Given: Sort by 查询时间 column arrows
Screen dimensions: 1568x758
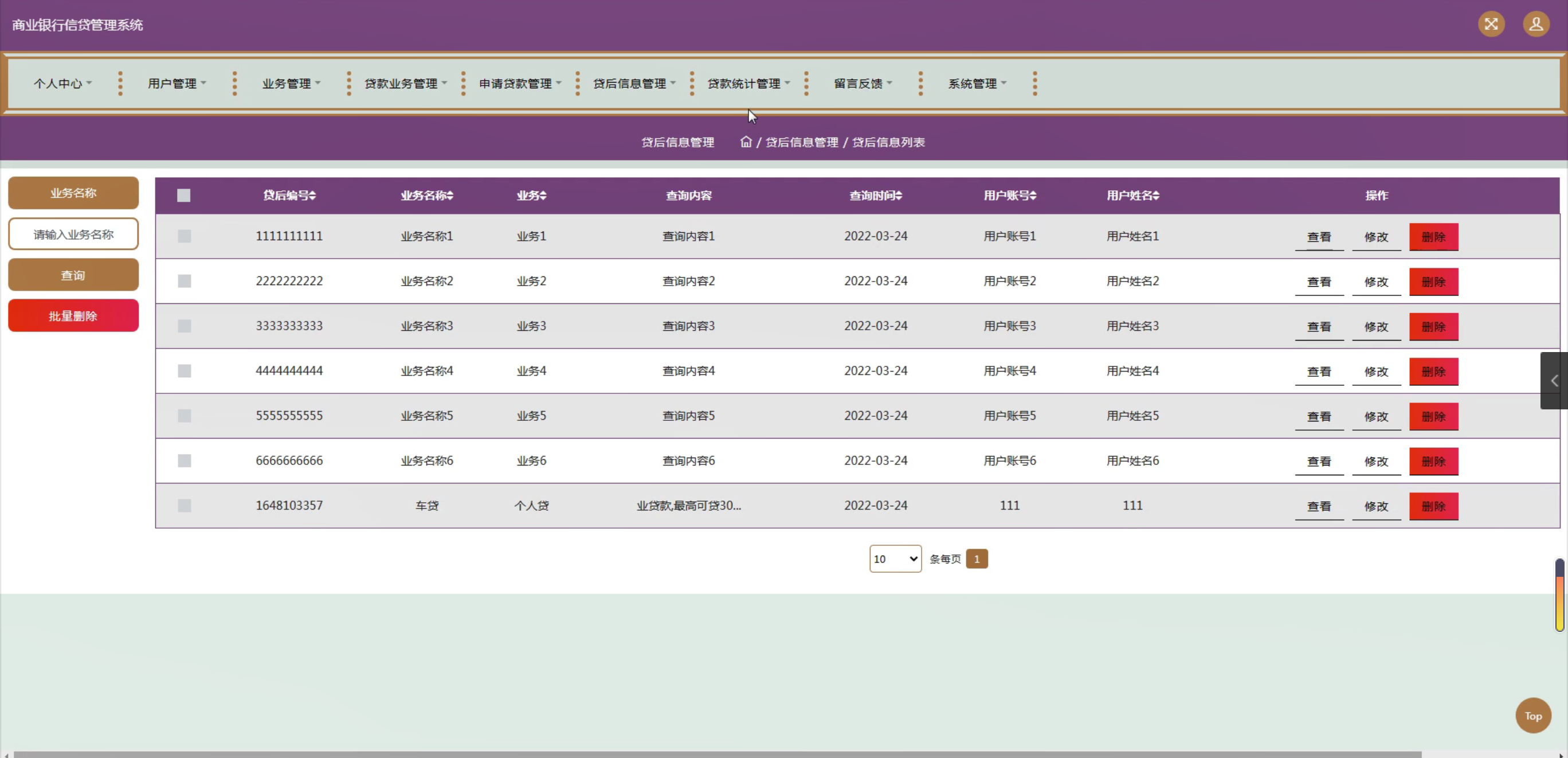Looking at the screenshot, I should tap(899, 196).
